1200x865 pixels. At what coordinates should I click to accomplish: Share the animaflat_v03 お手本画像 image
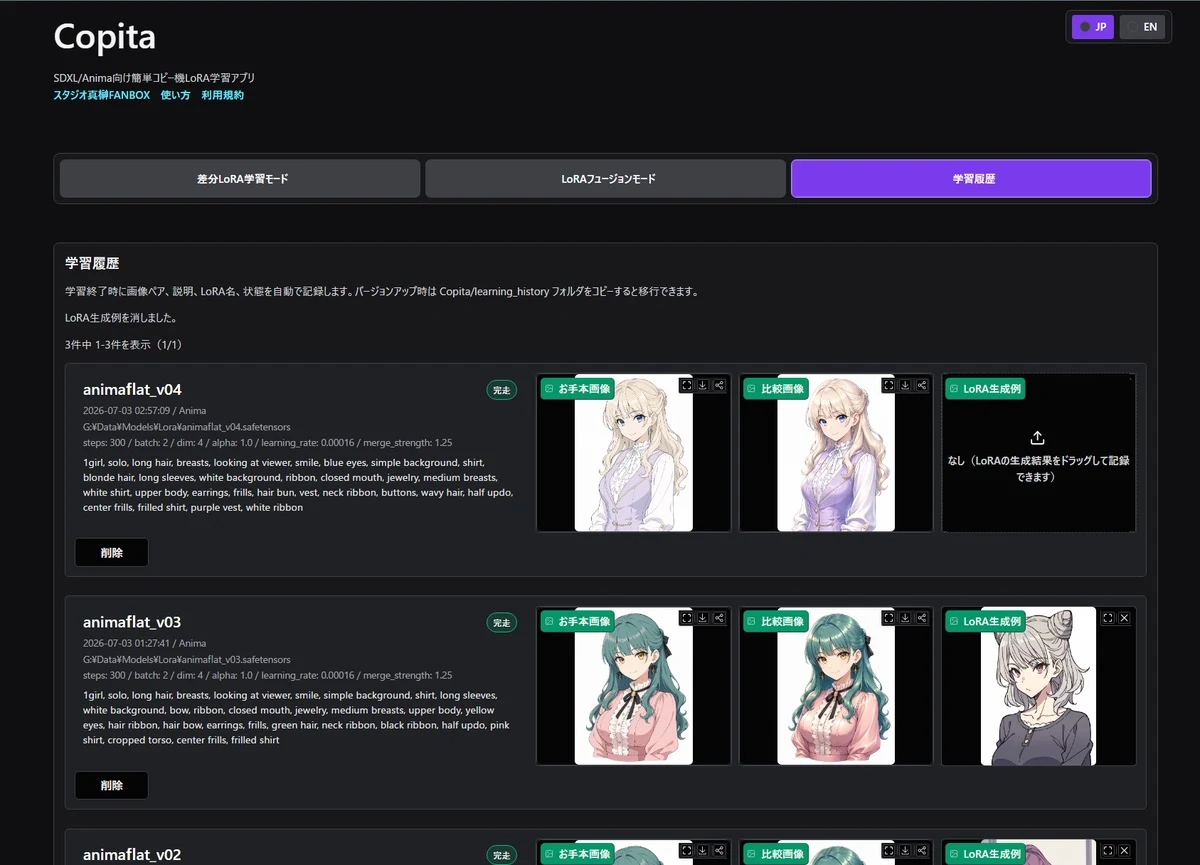[x=719, y=618]
